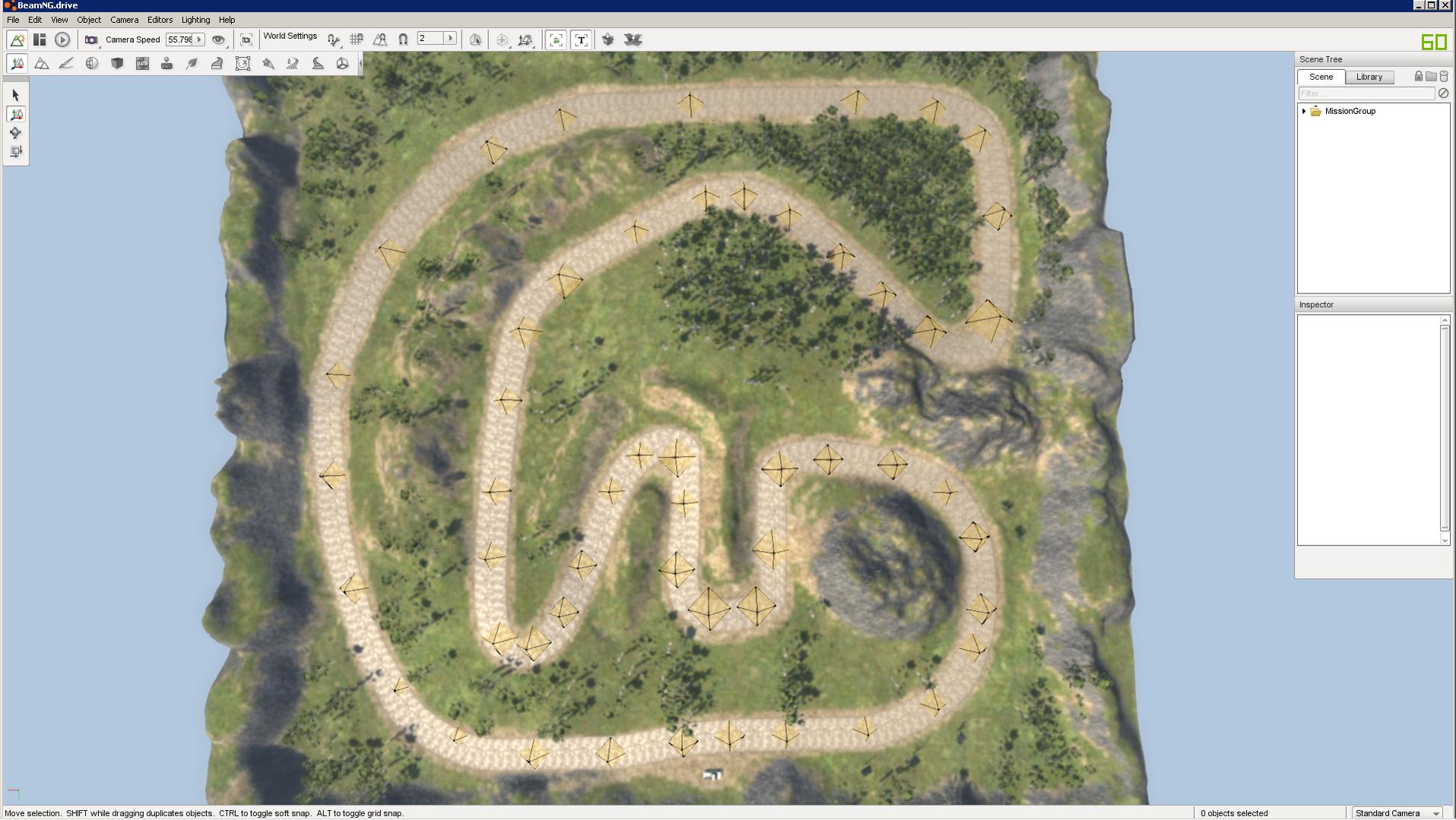Open the Camera menu

tap(124, 20)
